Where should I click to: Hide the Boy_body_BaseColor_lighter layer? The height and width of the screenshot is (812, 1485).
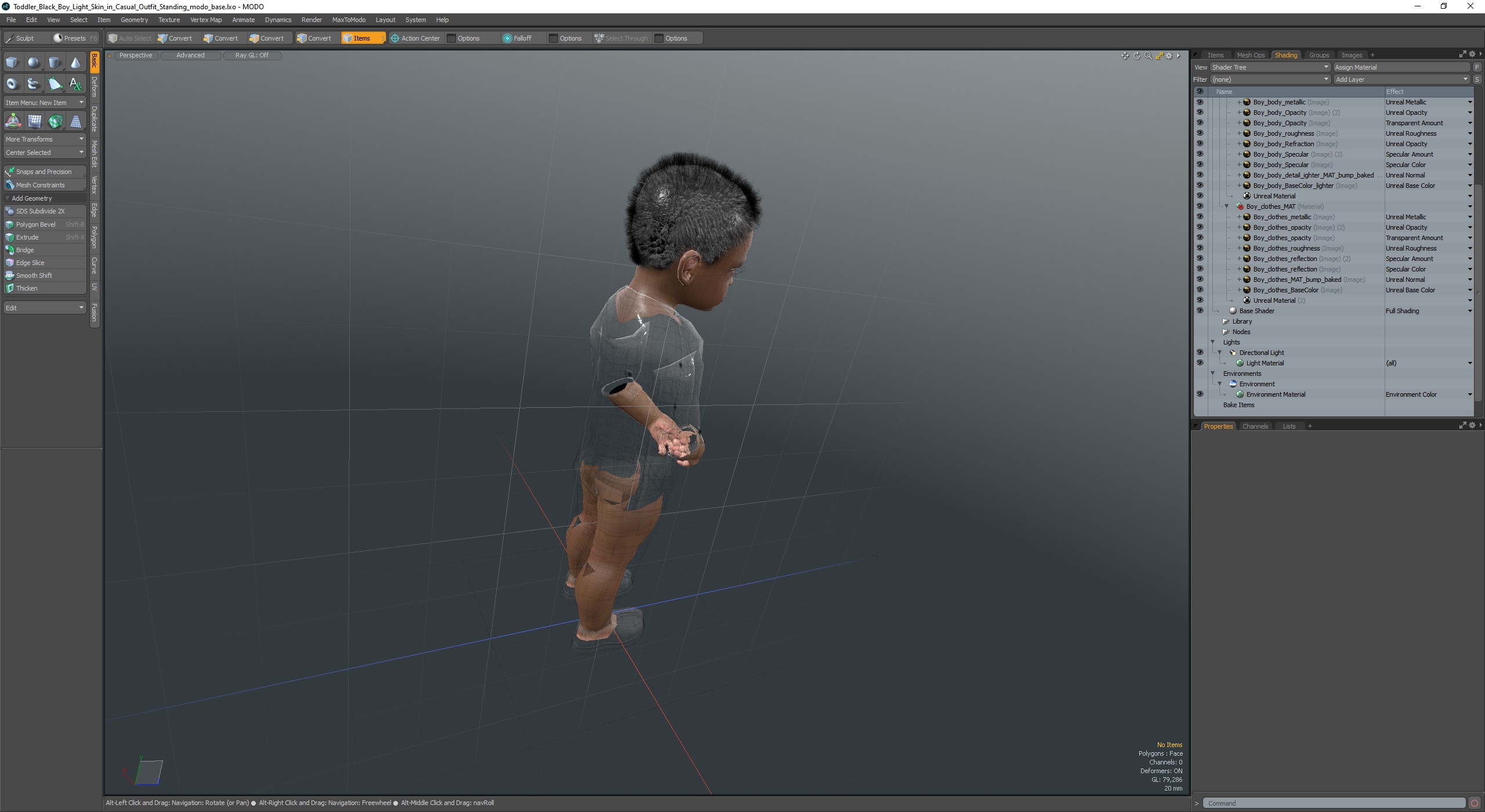coord(1200,186)
